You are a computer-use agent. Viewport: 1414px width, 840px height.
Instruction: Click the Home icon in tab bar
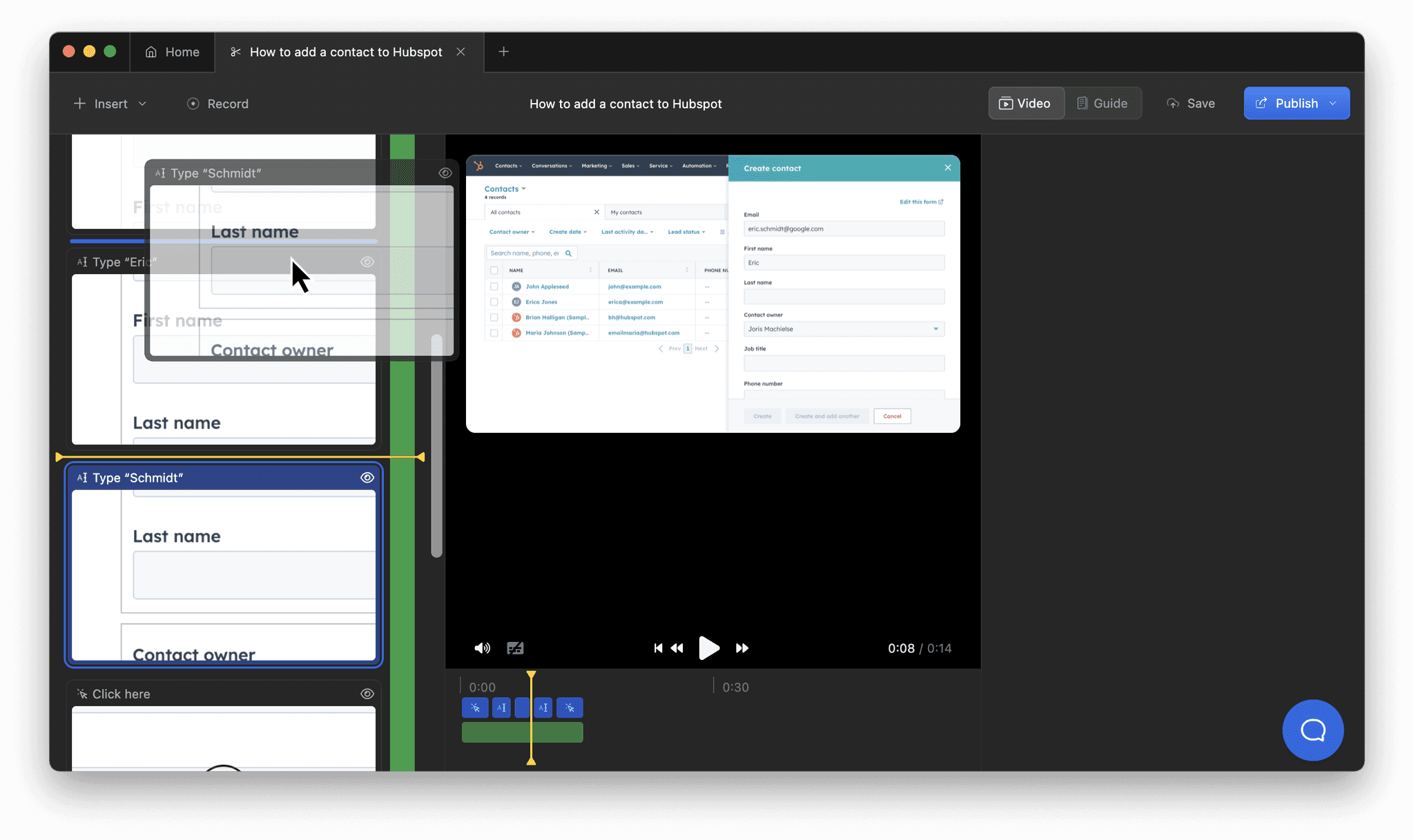151,52
